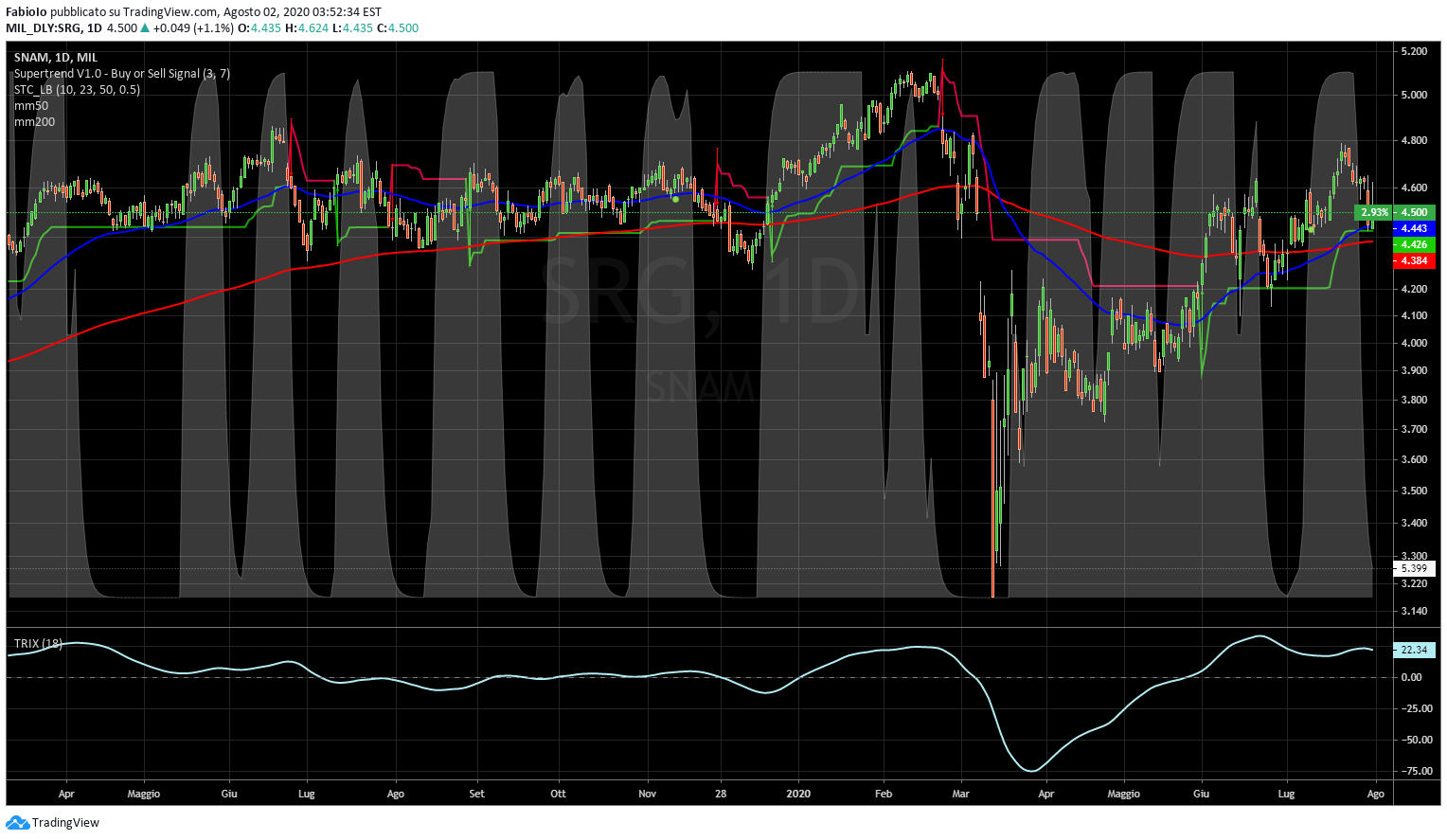This screenshot has height=840, width=1447.
Task: Click the blue 4.443 mm50 value tag
Action: [1414, 228]
